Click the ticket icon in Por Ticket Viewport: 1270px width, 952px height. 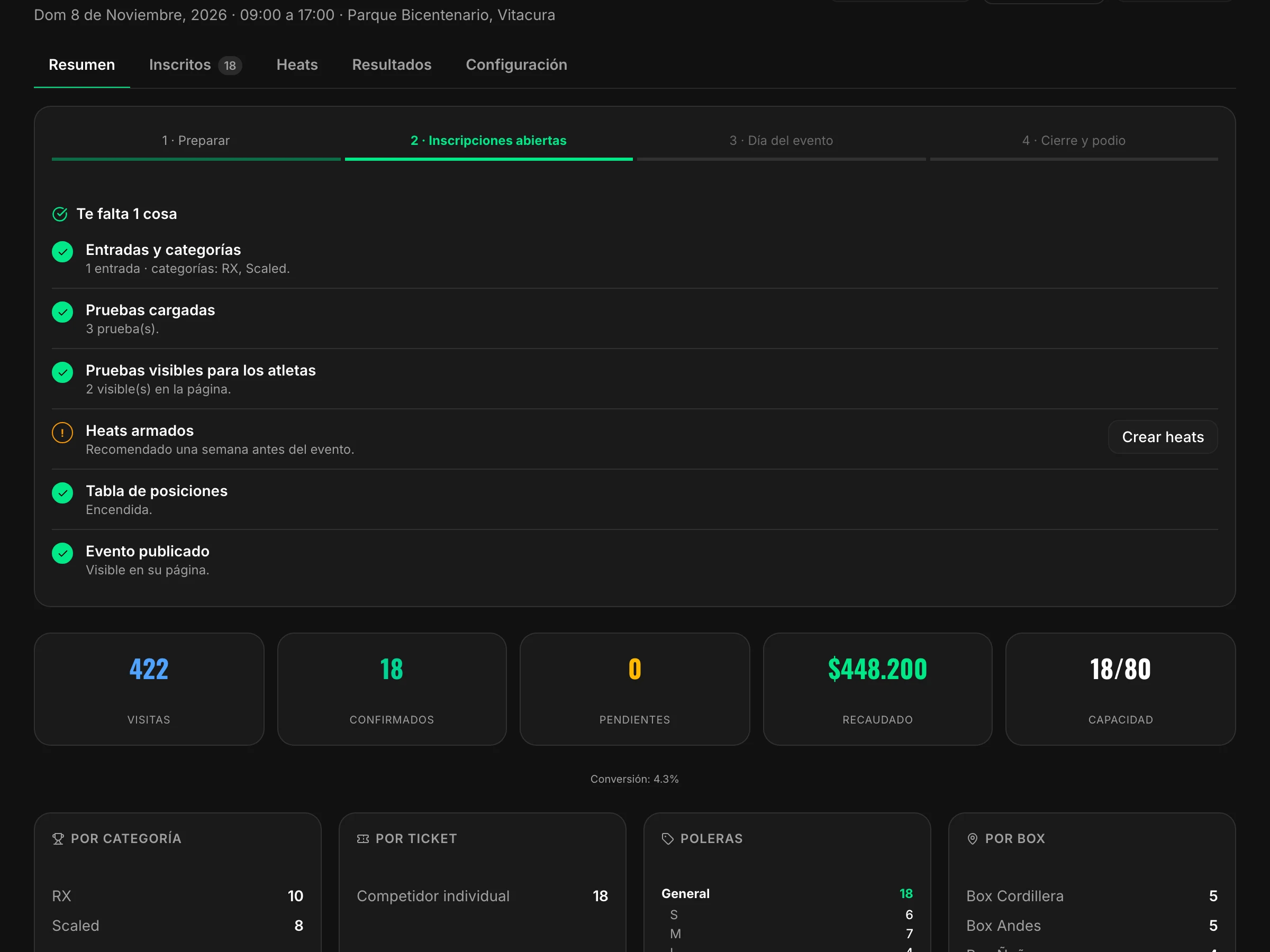click(x=363, y=839)
